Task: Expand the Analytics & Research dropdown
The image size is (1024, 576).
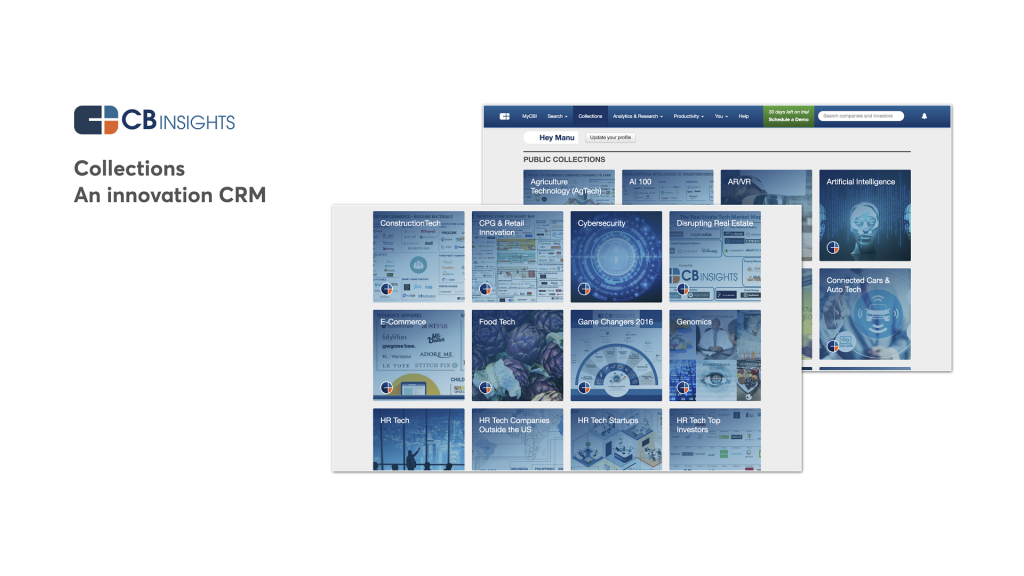Action: 637,116
